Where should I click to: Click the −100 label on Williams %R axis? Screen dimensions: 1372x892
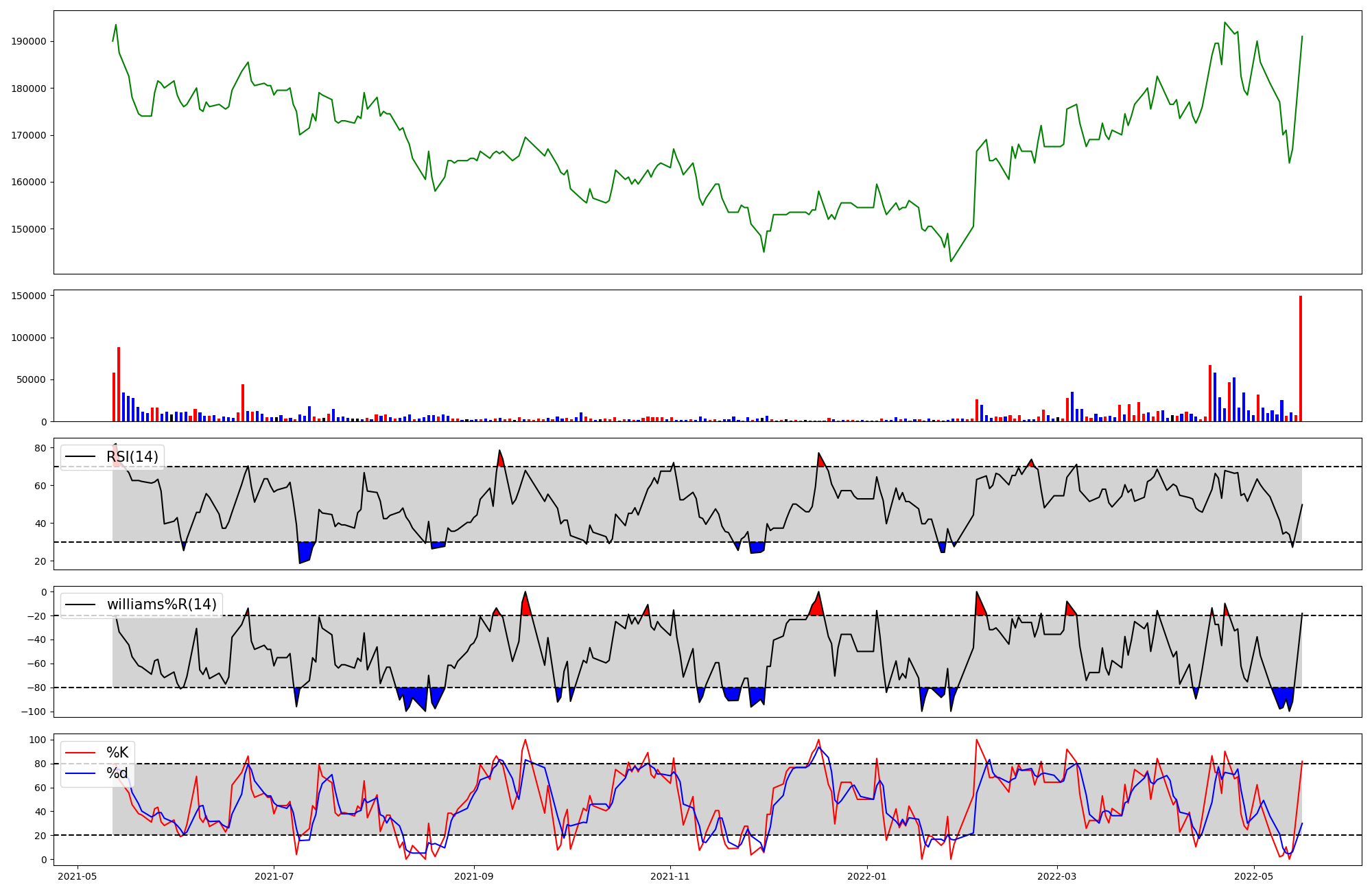tap(34, 712)
